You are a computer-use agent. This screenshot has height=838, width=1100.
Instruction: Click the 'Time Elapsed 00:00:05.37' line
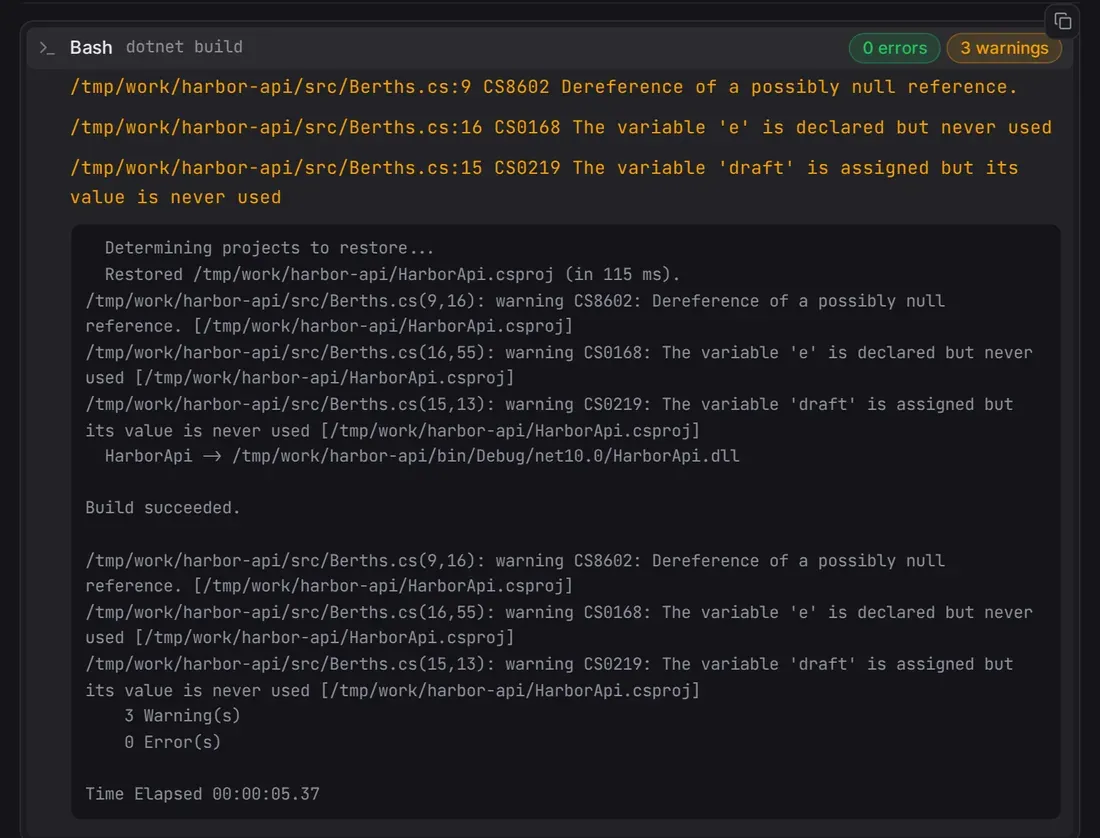(202, 794)
